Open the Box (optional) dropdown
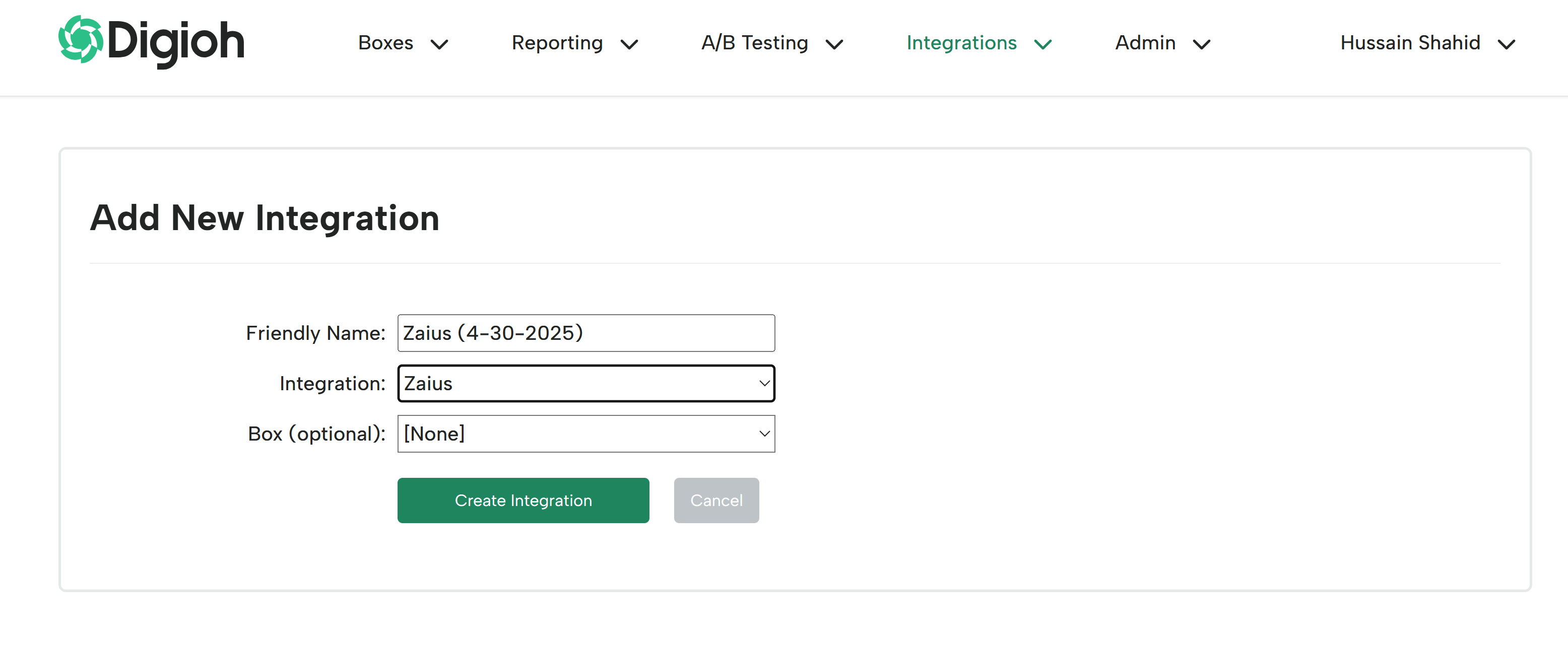The height and width of the screenshot is (646, 1568). pos(586,434)
